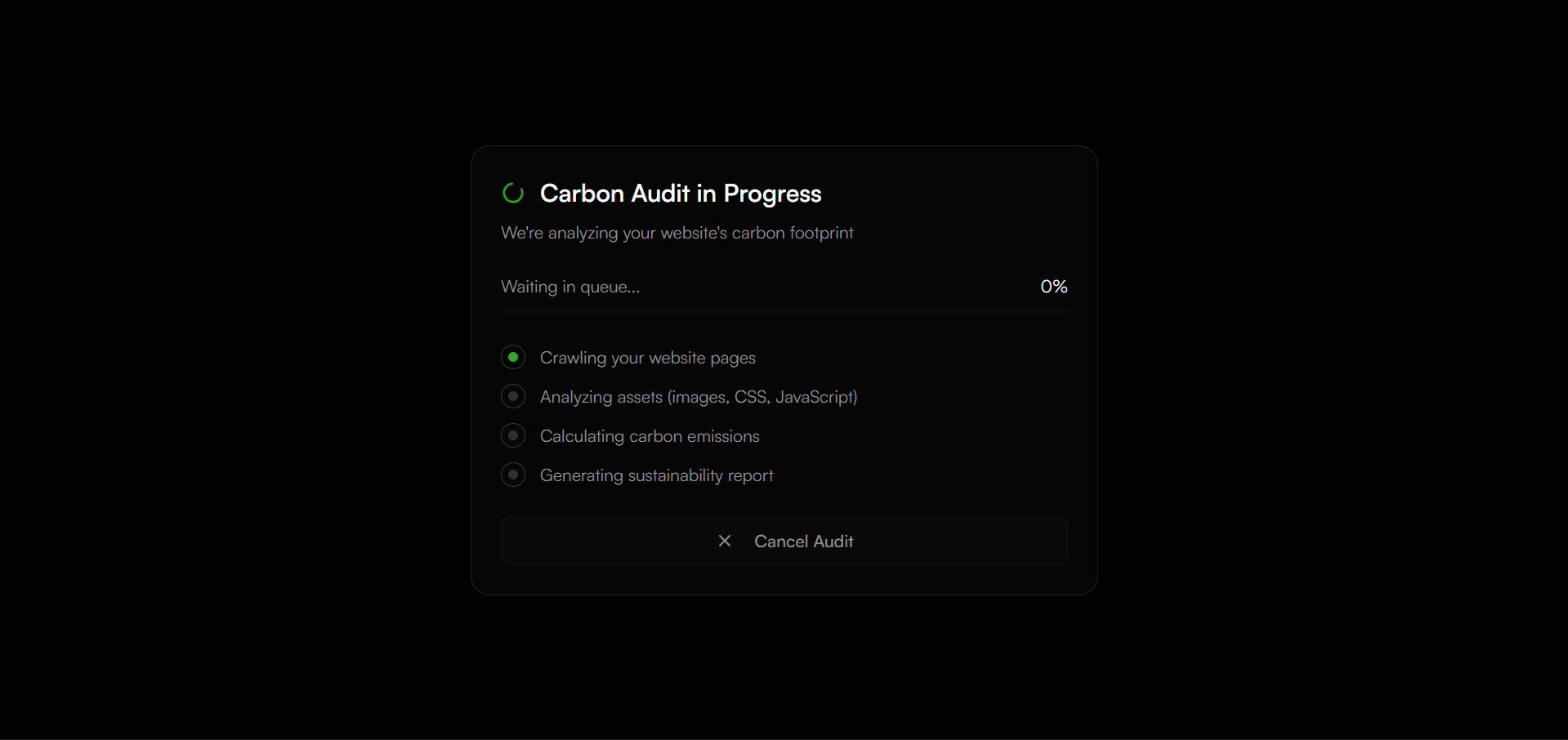Click the carbon footprint subtitle text
The image size is (1568, 740).
coord(677,233)
